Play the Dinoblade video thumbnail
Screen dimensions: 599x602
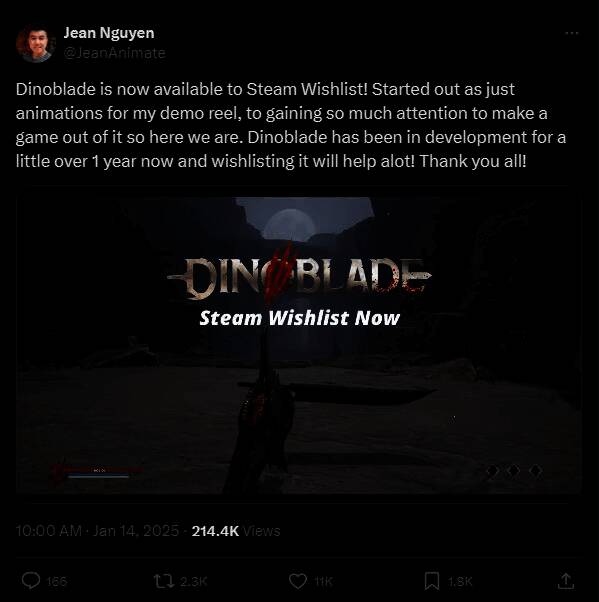tap(299, 345)
